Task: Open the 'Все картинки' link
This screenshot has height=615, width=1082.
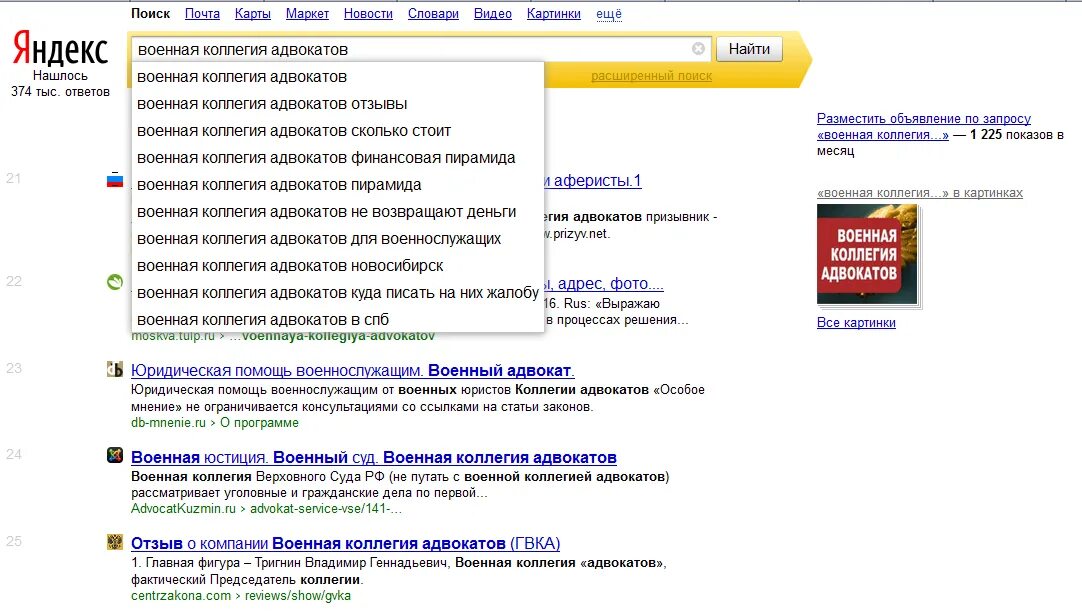Action: tap(856, 322)
